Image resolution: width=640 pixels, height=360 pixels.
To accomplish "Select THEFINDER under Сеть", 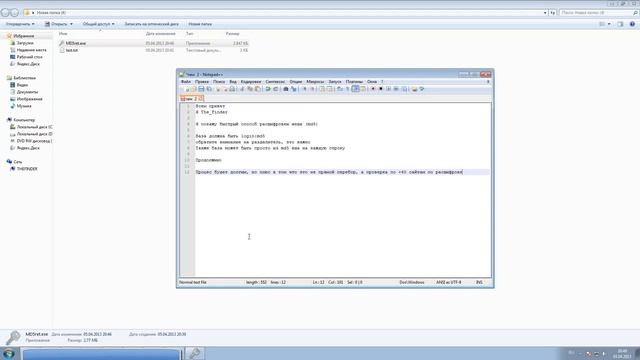I will point(27,169).
